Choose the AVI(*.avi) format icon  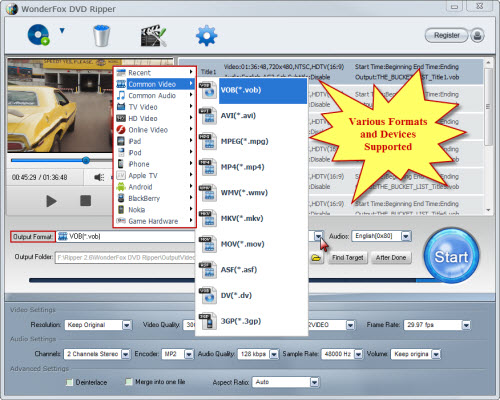pos(208,116)
